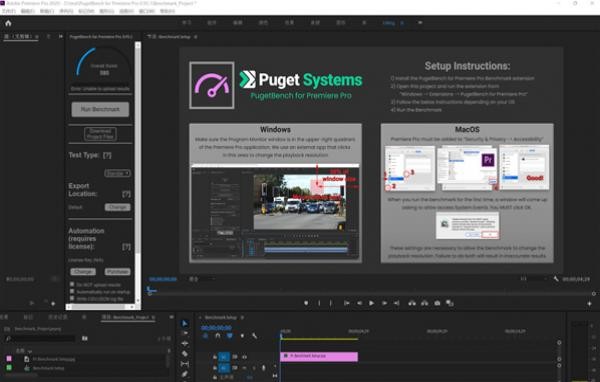This screenshot has width=600, height=382.
Task: Select the Ripple Edit tool
Action: coord(184,343)
